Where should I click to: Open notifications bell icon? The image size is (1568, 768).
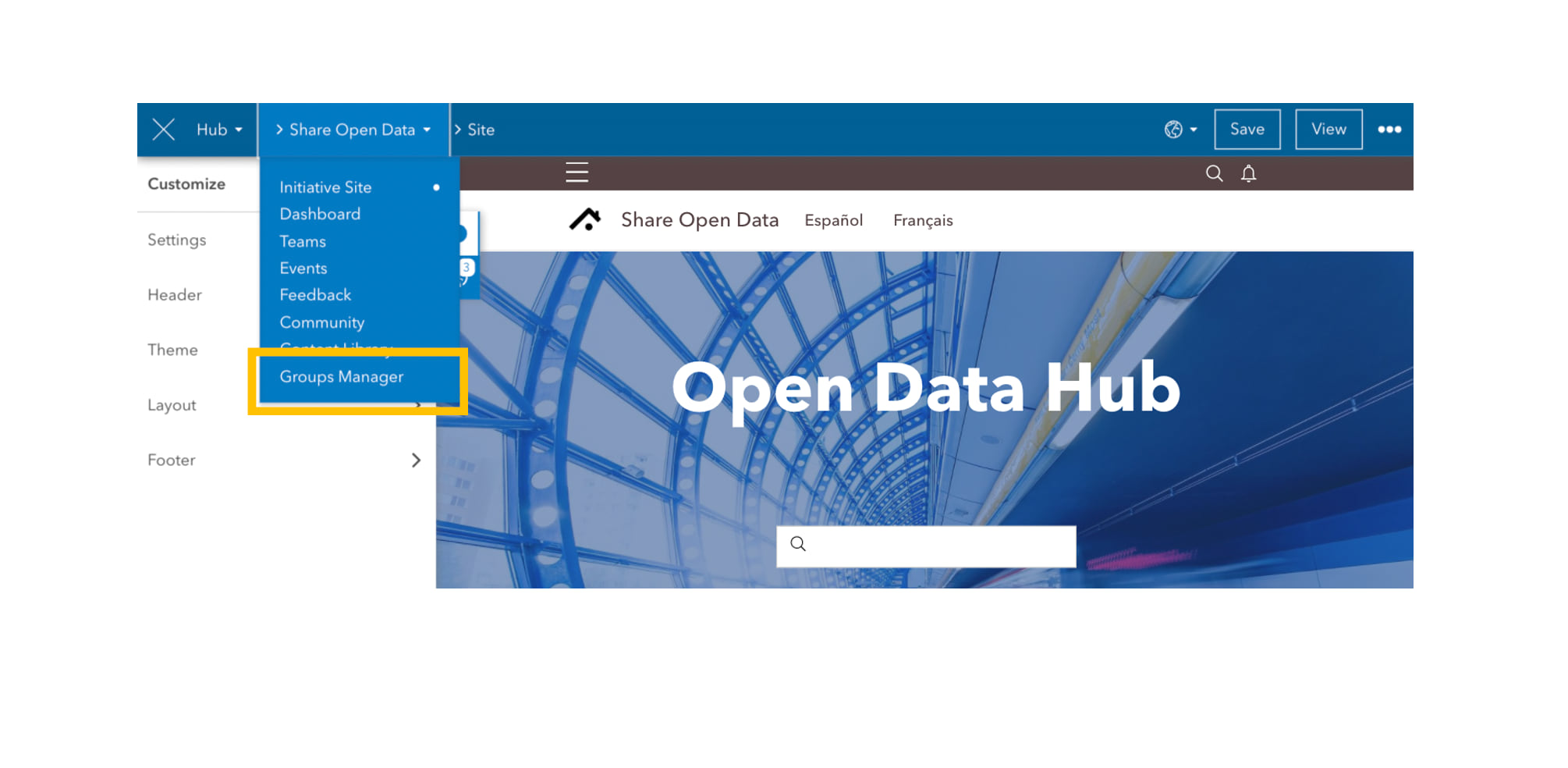(1248, 173)
